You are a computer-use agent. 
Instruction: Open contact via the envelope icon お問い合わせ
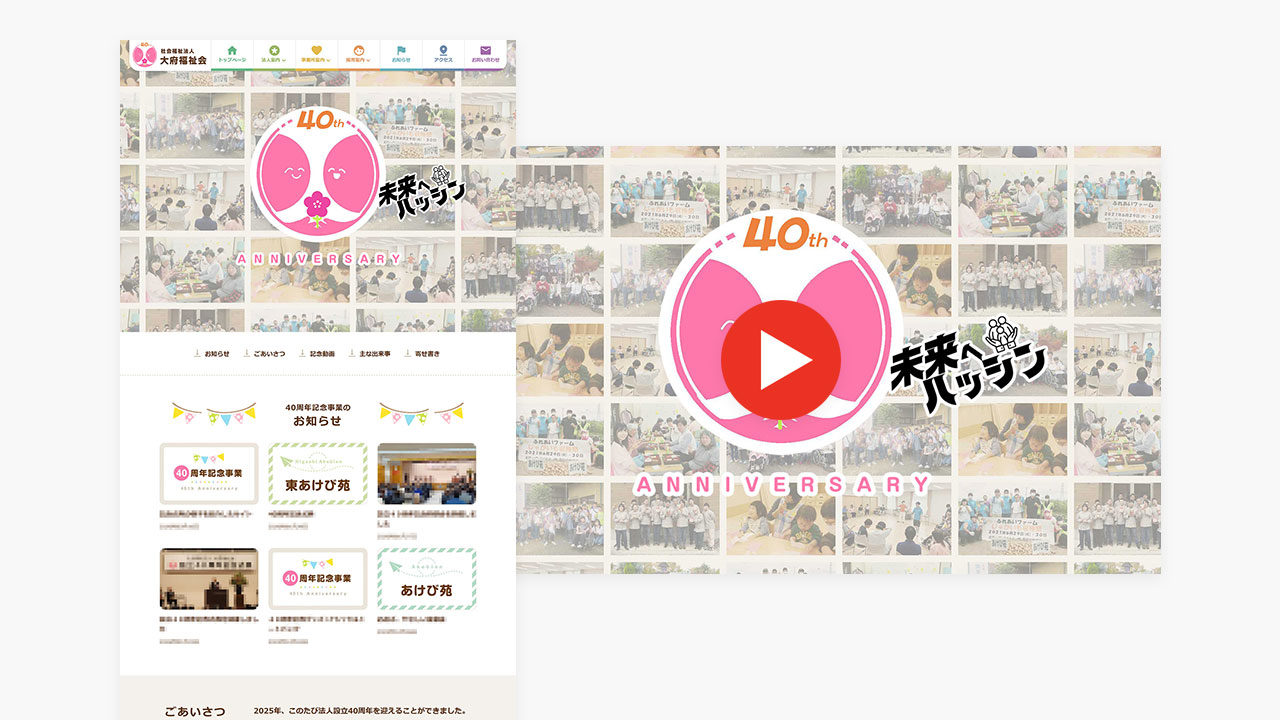coord(484,49)
